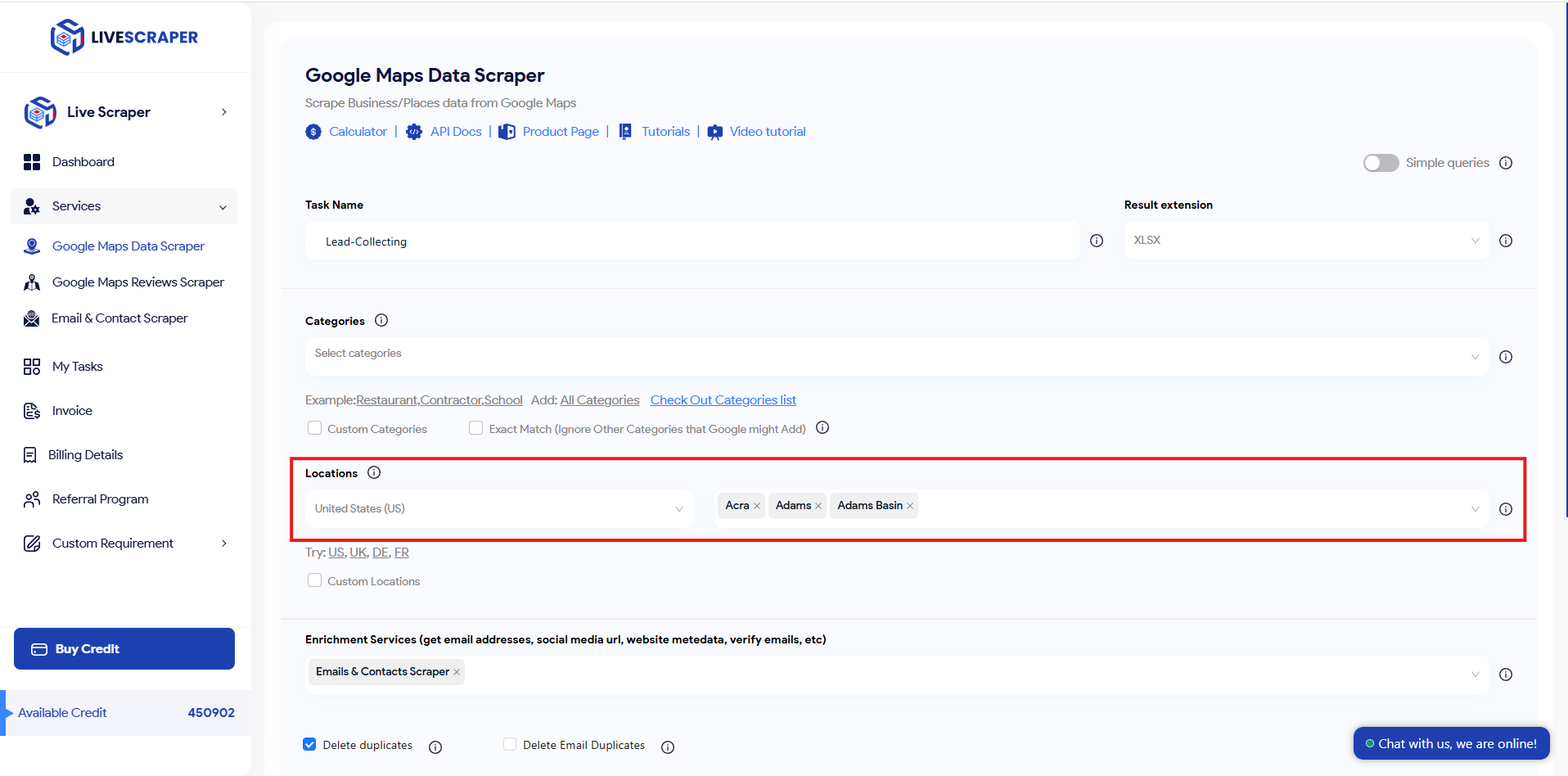Open the Enrichment Services dropdown arrow

coord(1476,674)
